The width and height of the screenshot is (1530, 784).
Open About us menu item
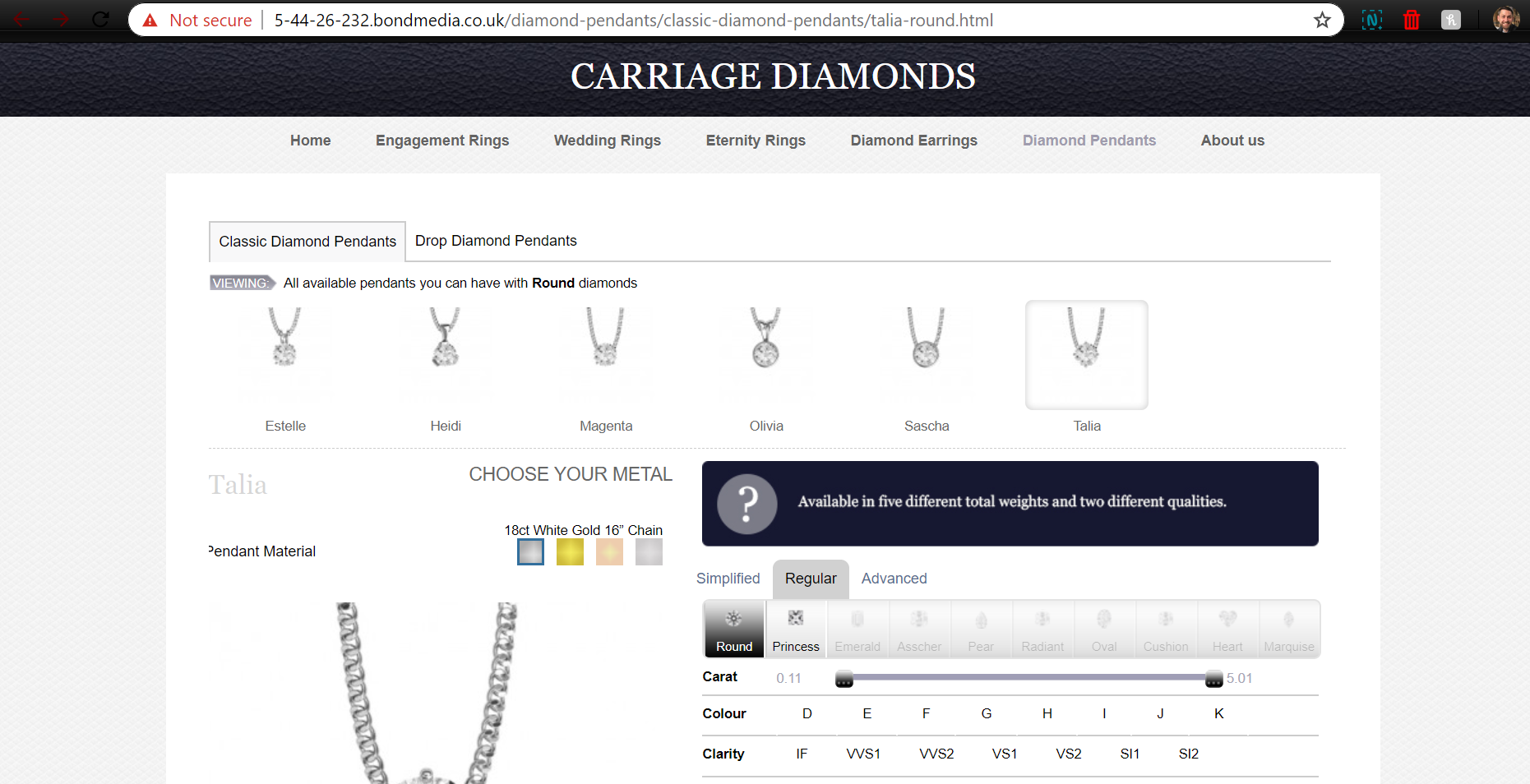coord(1232,141)
